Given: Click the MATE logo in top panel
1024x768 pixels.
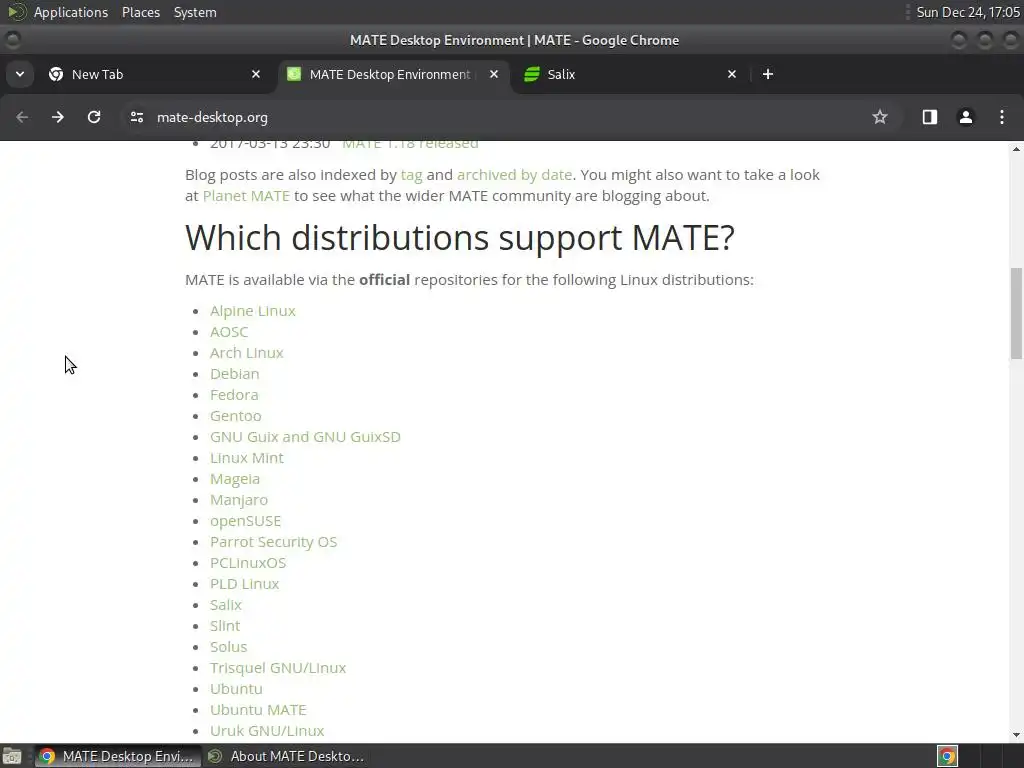Looking at the screenshot, I should [16, 12].
